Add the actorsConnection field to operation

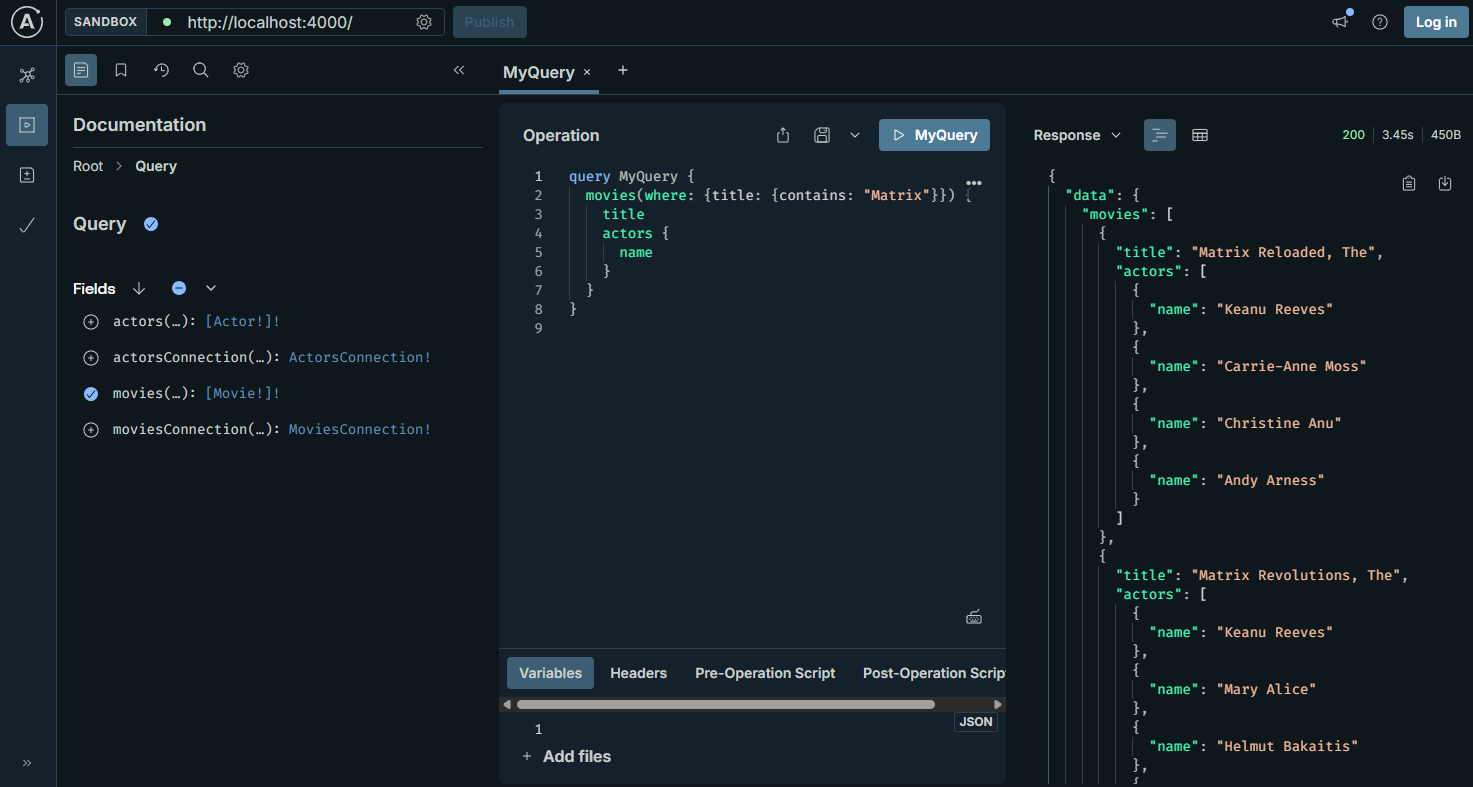tap(91, 358)
